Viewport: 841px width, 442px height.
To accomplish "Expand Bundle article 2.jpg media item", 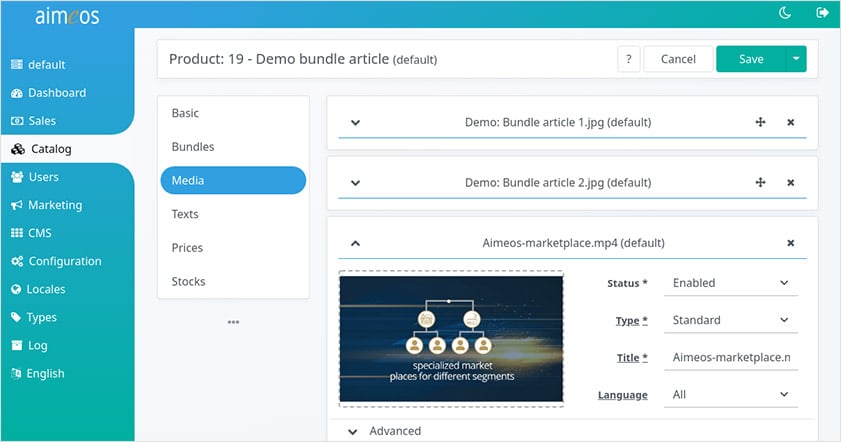I will (355, 183).
